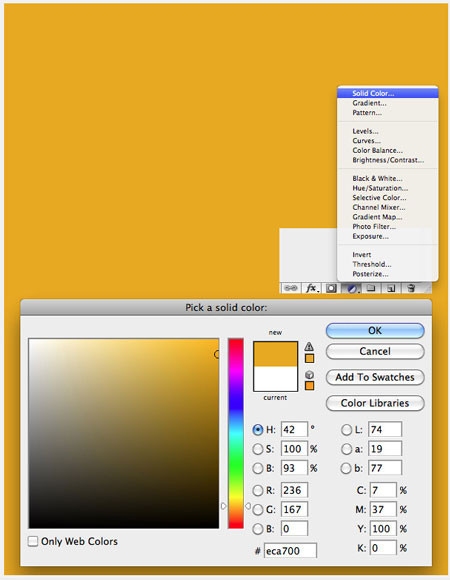The height and width of the screenshot is (580, 450).
Task: Choose Brightness/Contrast... menu entry
Action: [388, 160]
